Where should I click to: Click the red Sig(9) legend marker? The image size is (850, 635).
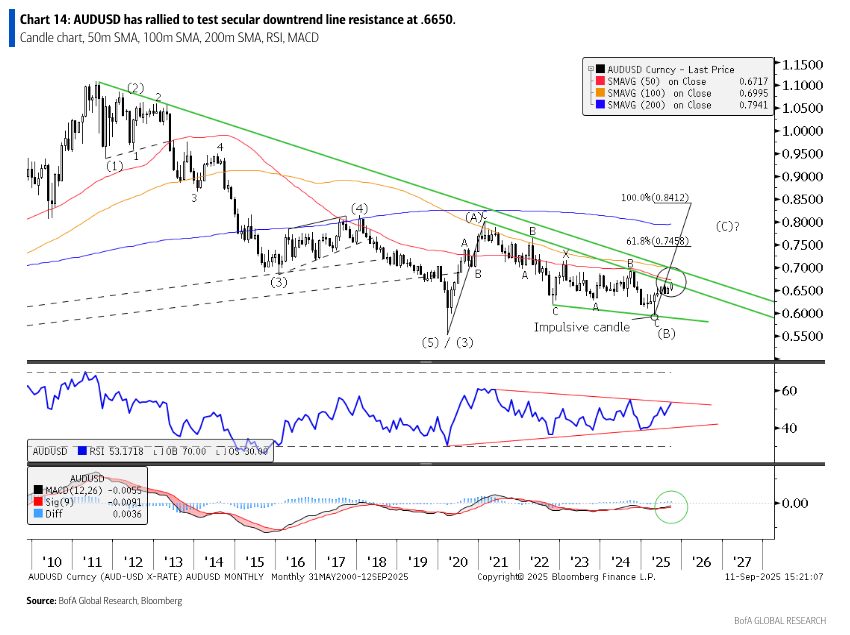pos(34,500)
